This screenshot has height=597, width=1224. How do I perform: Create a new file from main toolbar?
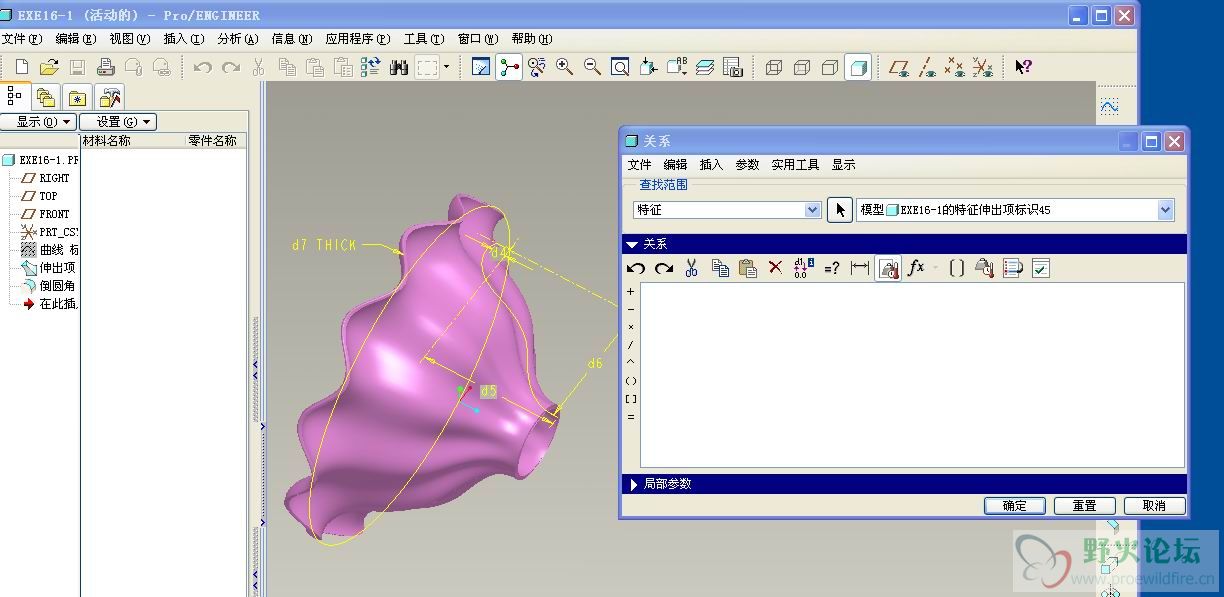22,67
